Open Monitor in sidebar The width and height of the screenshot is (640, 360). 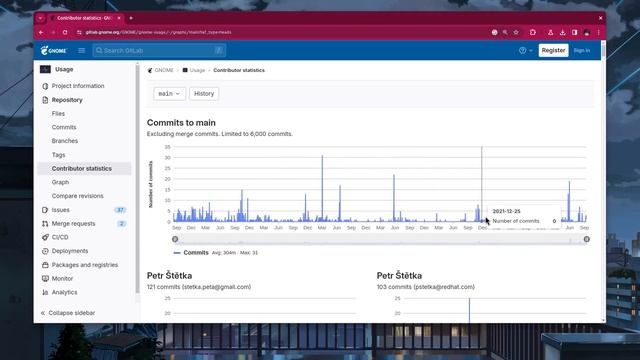[62, 278]
